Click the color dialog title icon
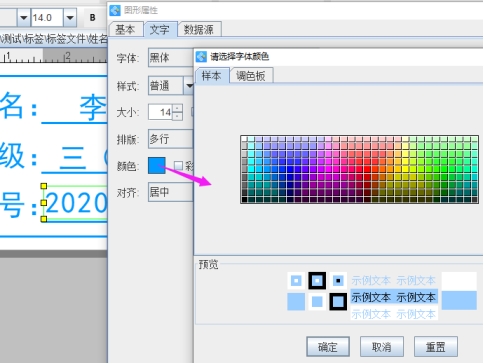Screen dimensions: 484x364 pyautogui.click(x=201, y=56)
